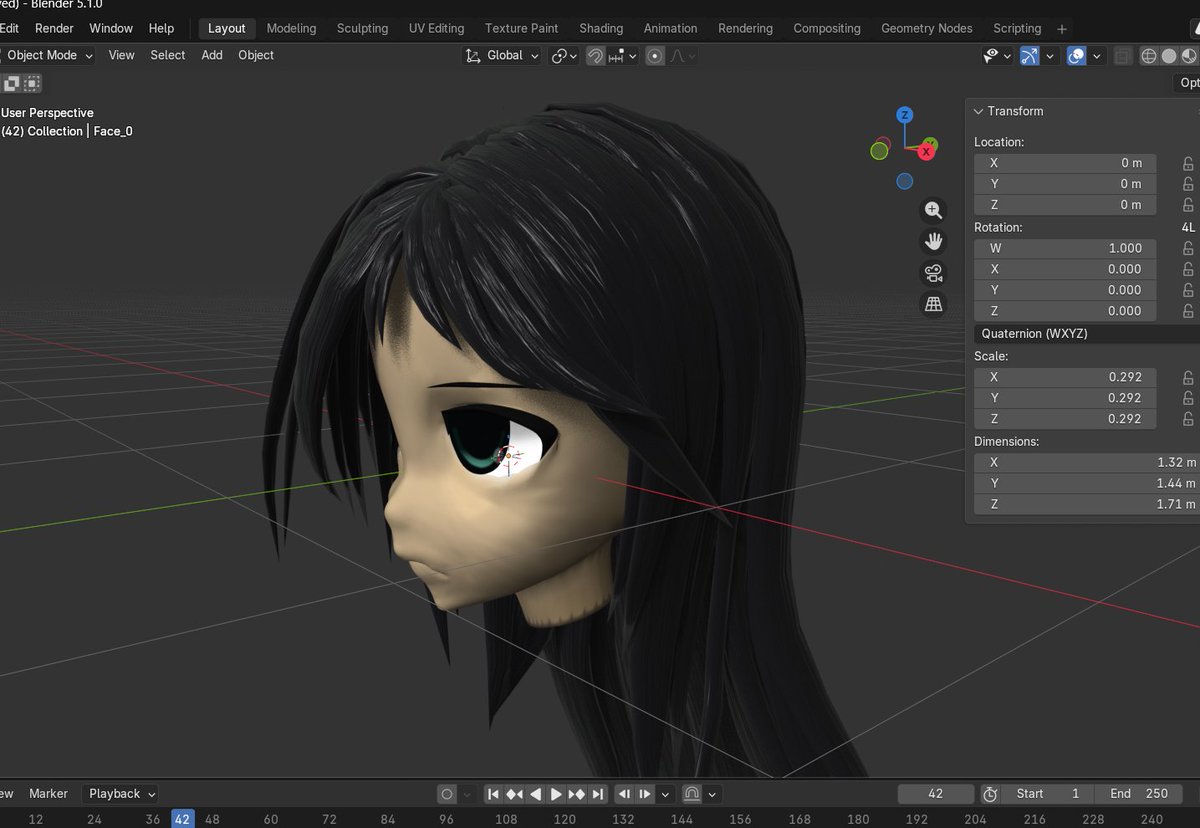Switch to the Sculpting workspace tab
Image resolution: width=1200 pixels, height=828 pixels.
click(362, 28)
